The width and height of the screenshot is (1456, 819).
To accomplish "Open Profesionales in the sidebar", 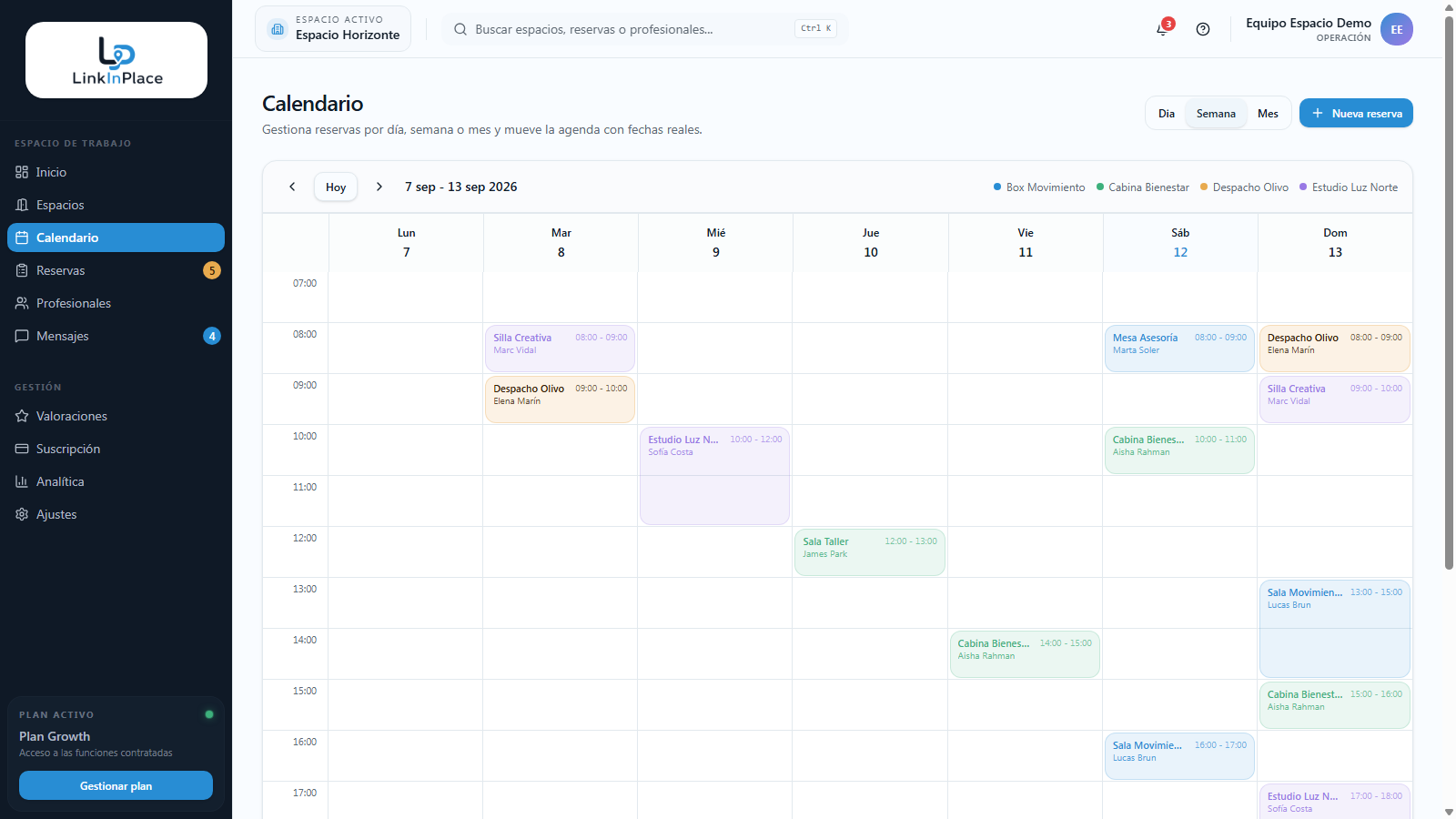I will [116, 303].
